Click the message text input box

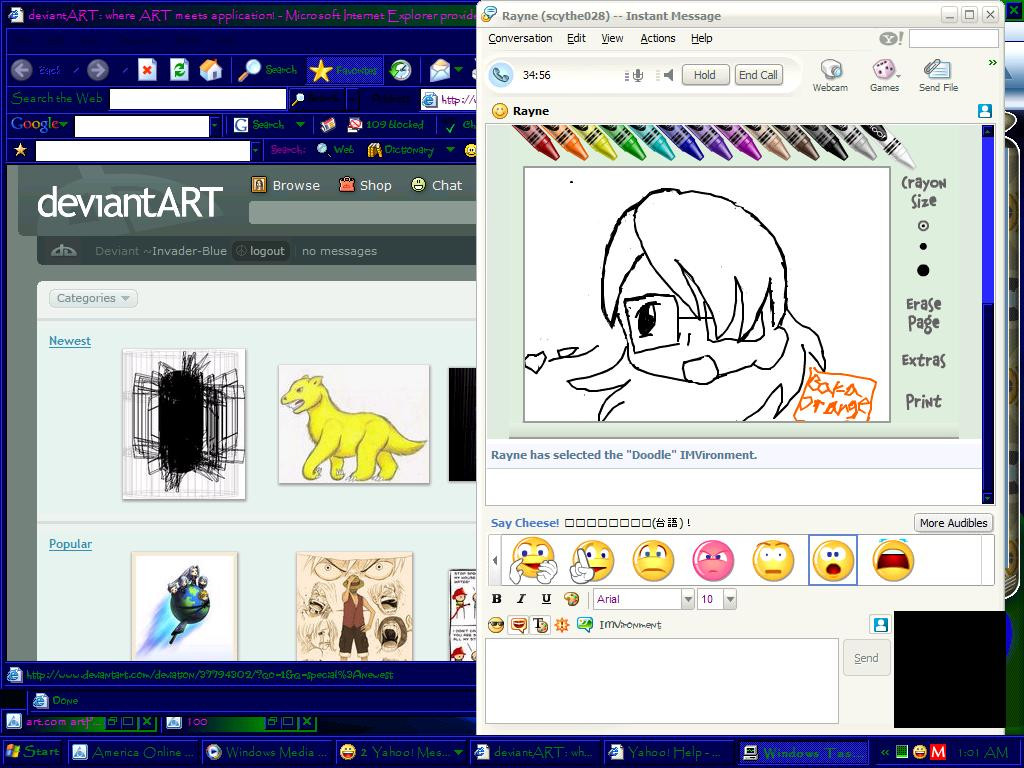tap(662, 680)
